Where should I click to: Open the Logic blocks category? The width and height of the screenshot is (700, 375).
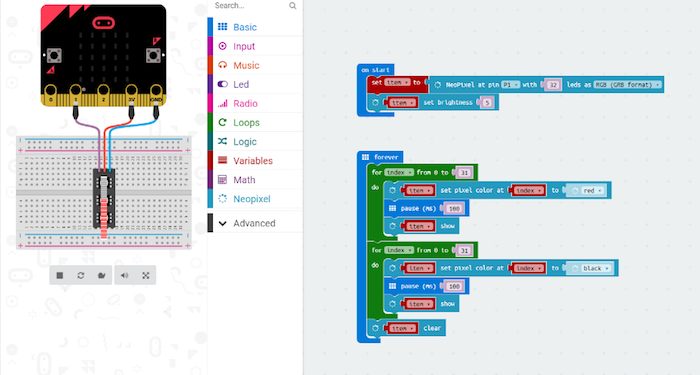[255, 142]
